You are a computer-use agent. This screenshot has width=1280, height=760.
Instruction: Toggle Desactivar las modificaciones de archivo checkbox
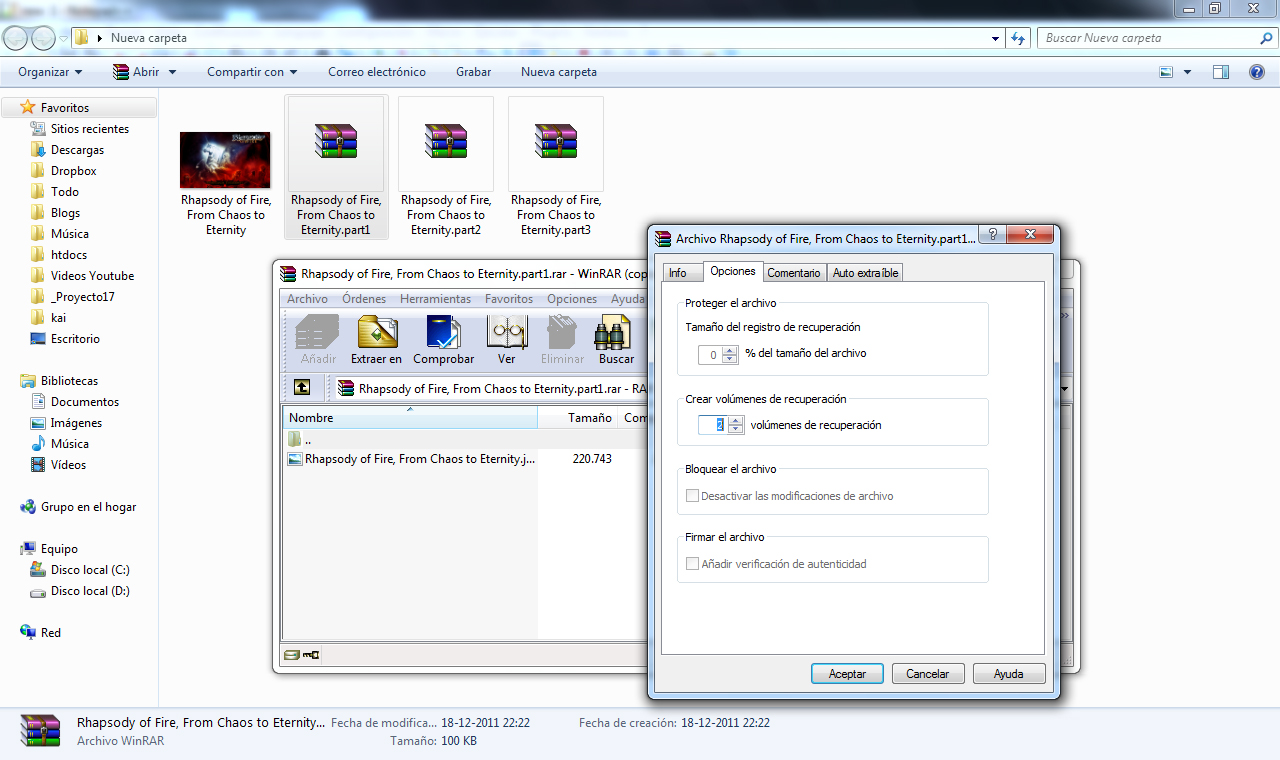(x=692, y=496)
